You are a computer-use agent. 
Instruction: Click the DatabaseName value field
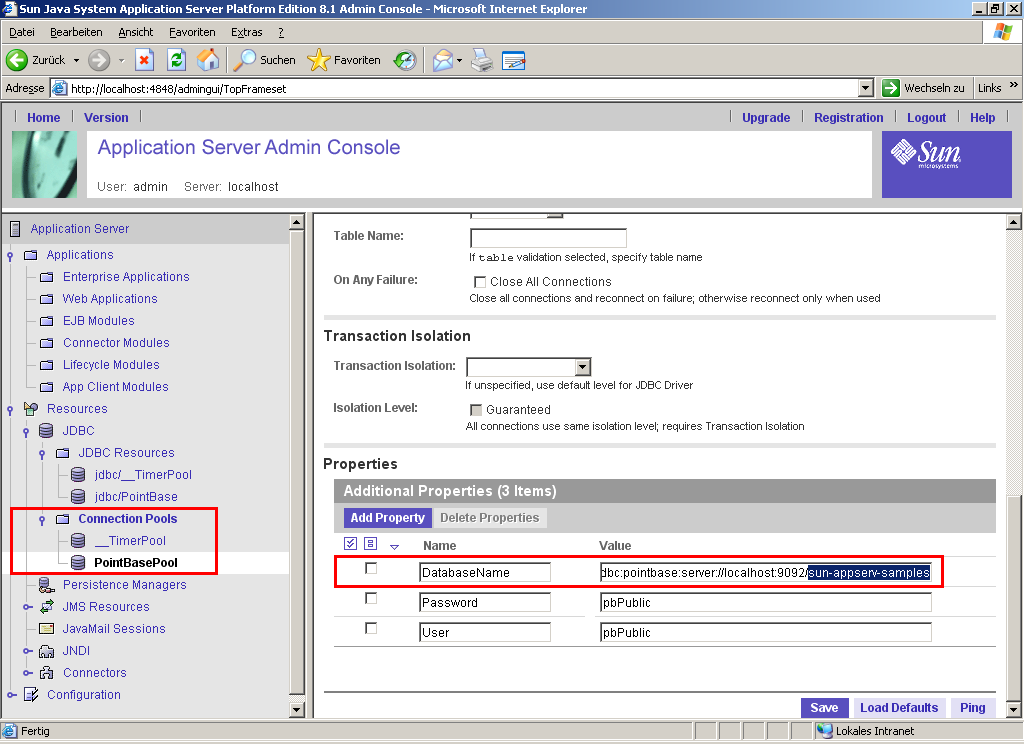(765, 572)
